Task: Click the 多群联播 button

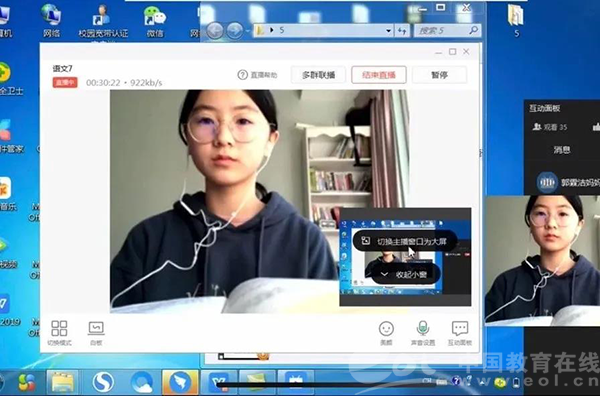Action: [318, 75]
